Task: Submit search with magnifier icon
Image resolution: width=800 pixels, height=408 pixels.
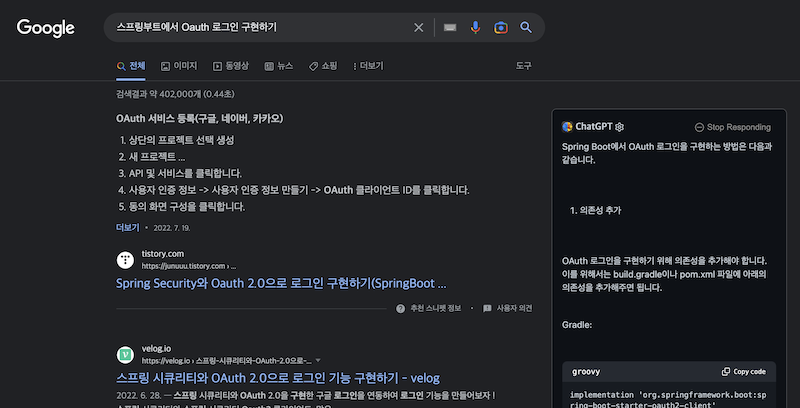Action: tap(526, 28)
